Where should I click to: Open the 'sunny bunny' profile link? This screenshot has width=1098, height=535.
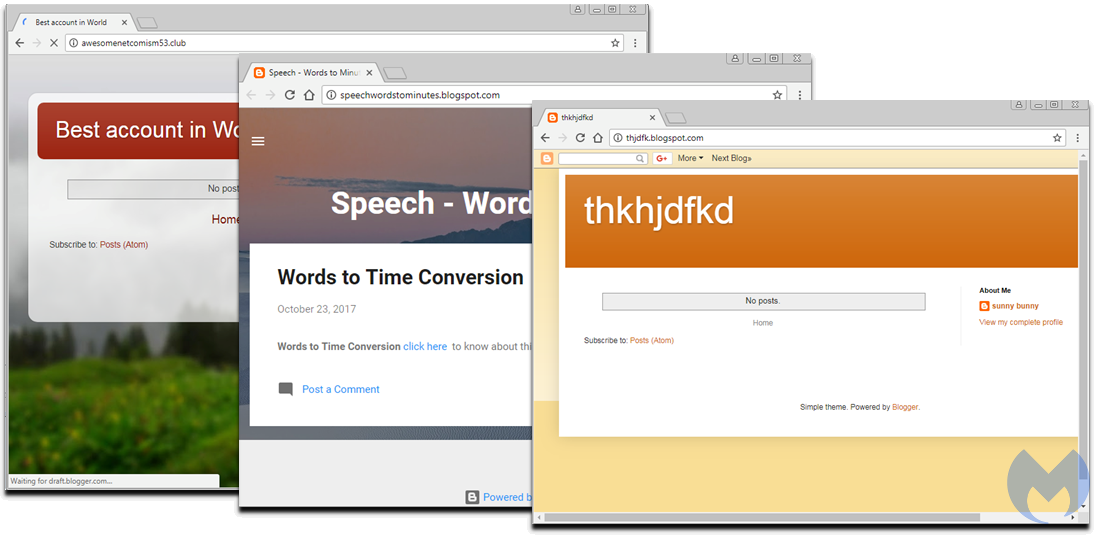click(1014, 306)
